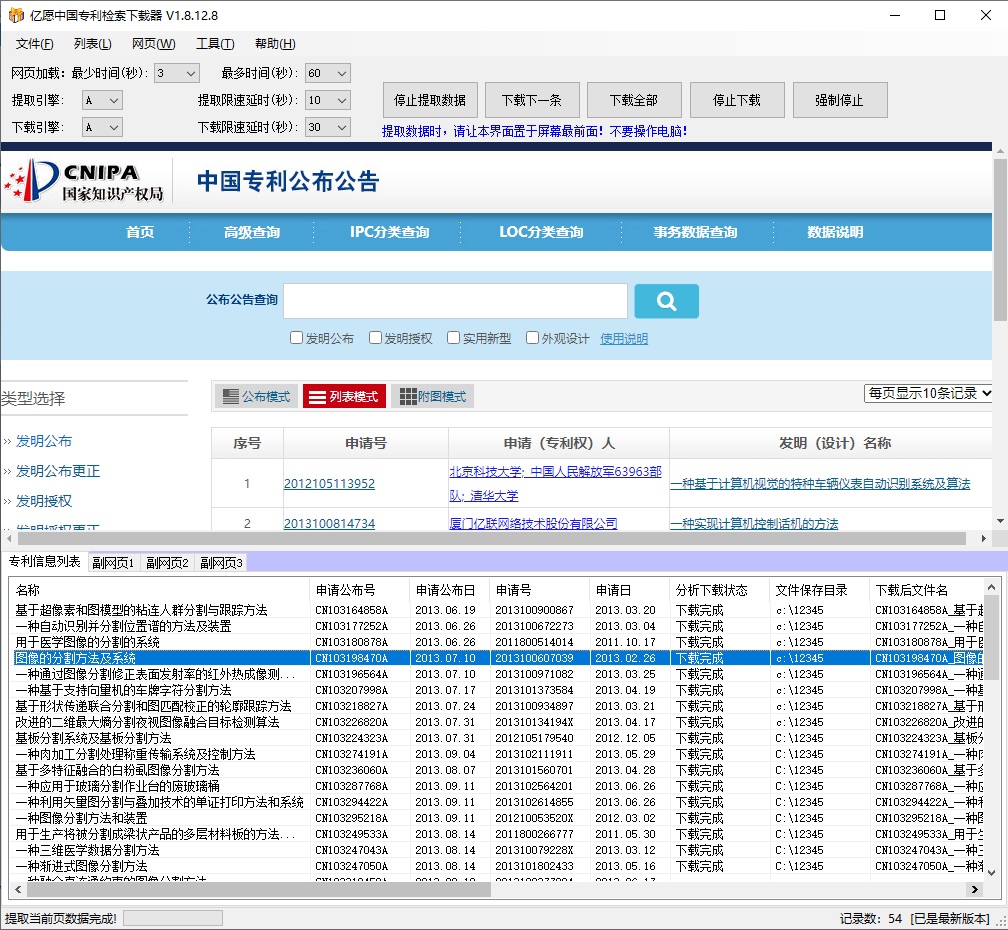Viewport: 1008px width, 930px height.
Task: Switch to 附图模式 view
Action: [x=433, y=397]
